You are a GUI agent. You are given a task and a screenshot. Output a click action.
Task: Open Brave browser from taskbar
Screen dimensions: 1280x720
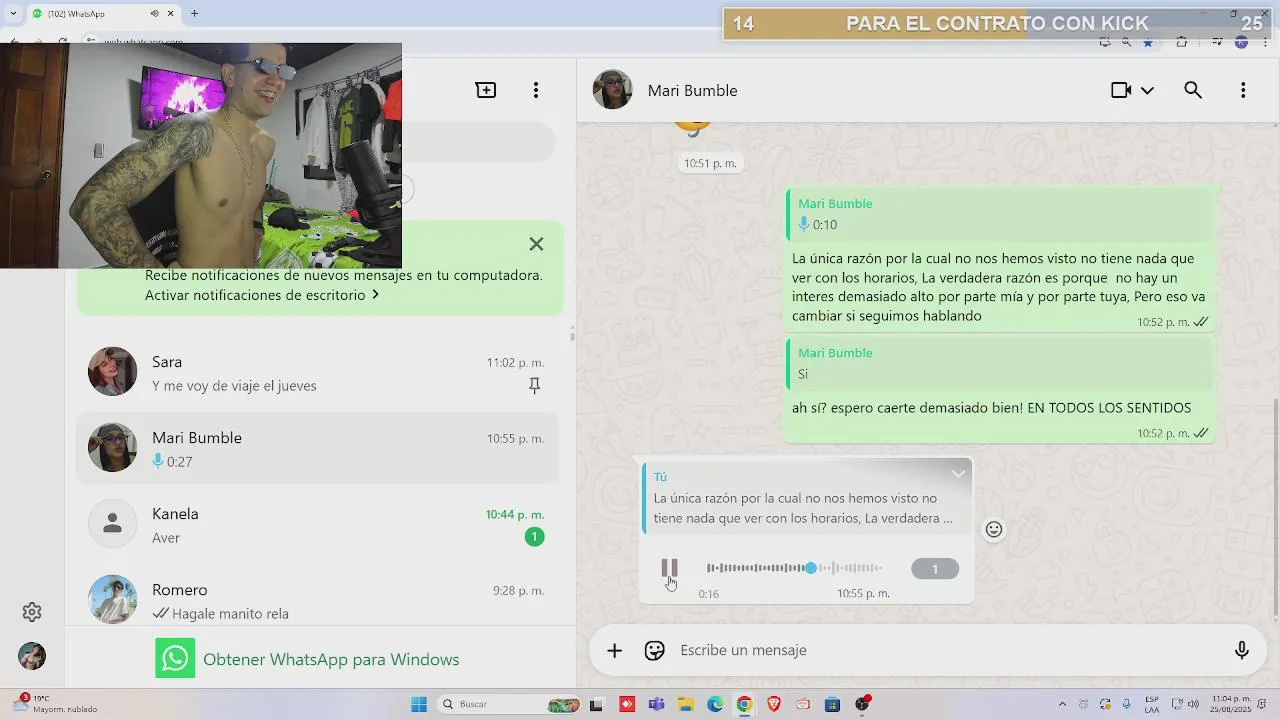click(774, 704)
